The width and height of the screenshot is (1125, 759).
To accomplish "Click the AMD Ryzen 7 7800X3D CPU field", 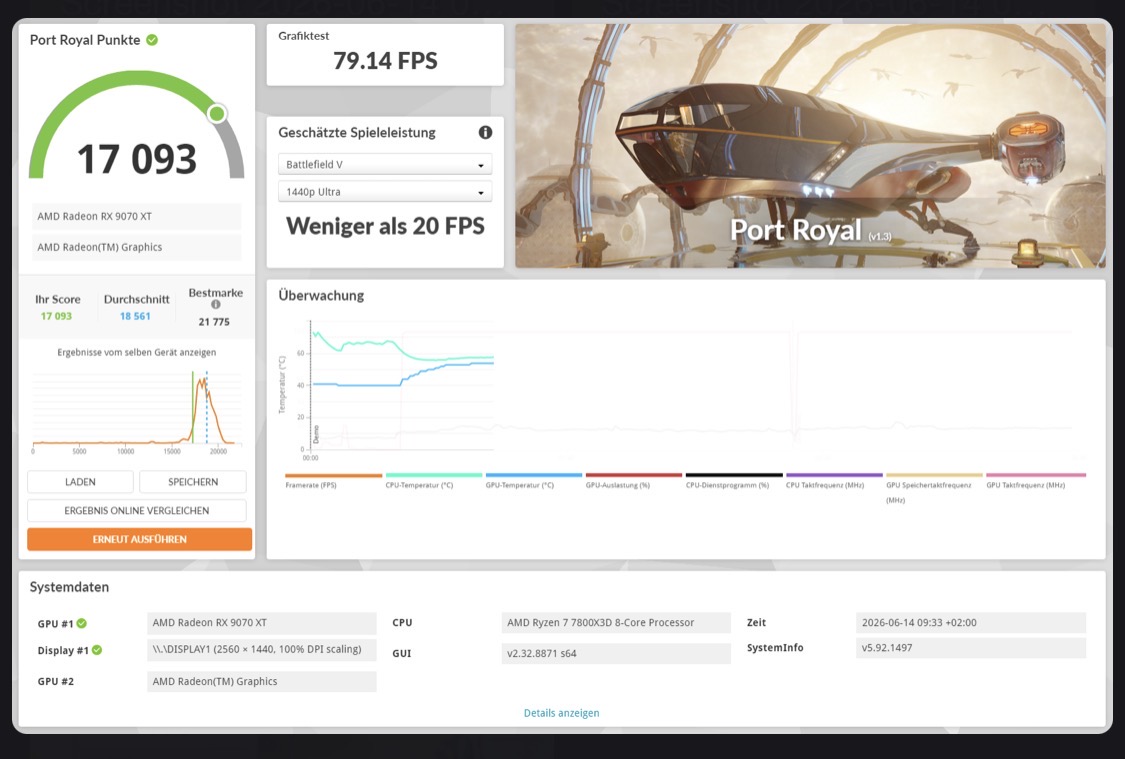I will click(x=616, y=623).
